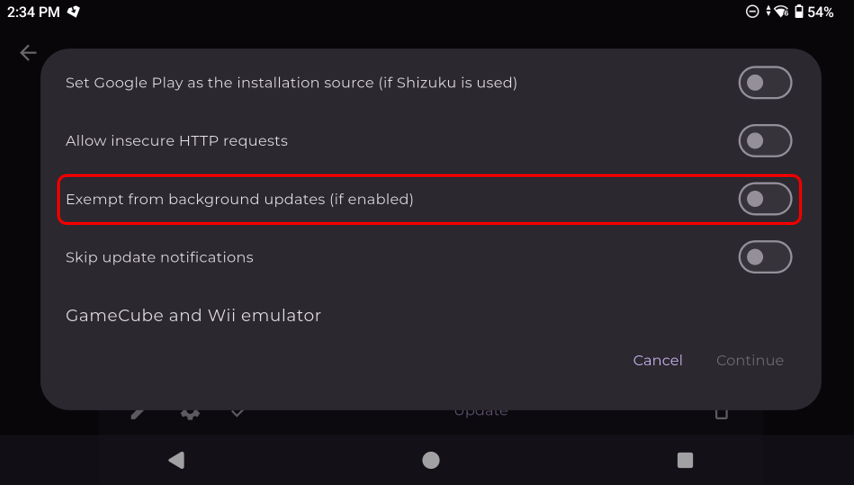This screenshot has width=854, height=485.
Task: Tap the Update button behind the dialog
Action: tap(481, 411)
